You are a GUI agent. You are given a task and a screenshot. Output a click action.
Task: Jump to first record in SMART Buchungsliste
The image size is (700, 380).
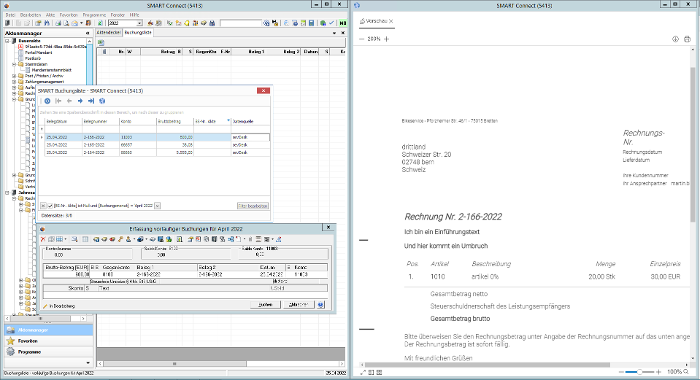(58, 101)
